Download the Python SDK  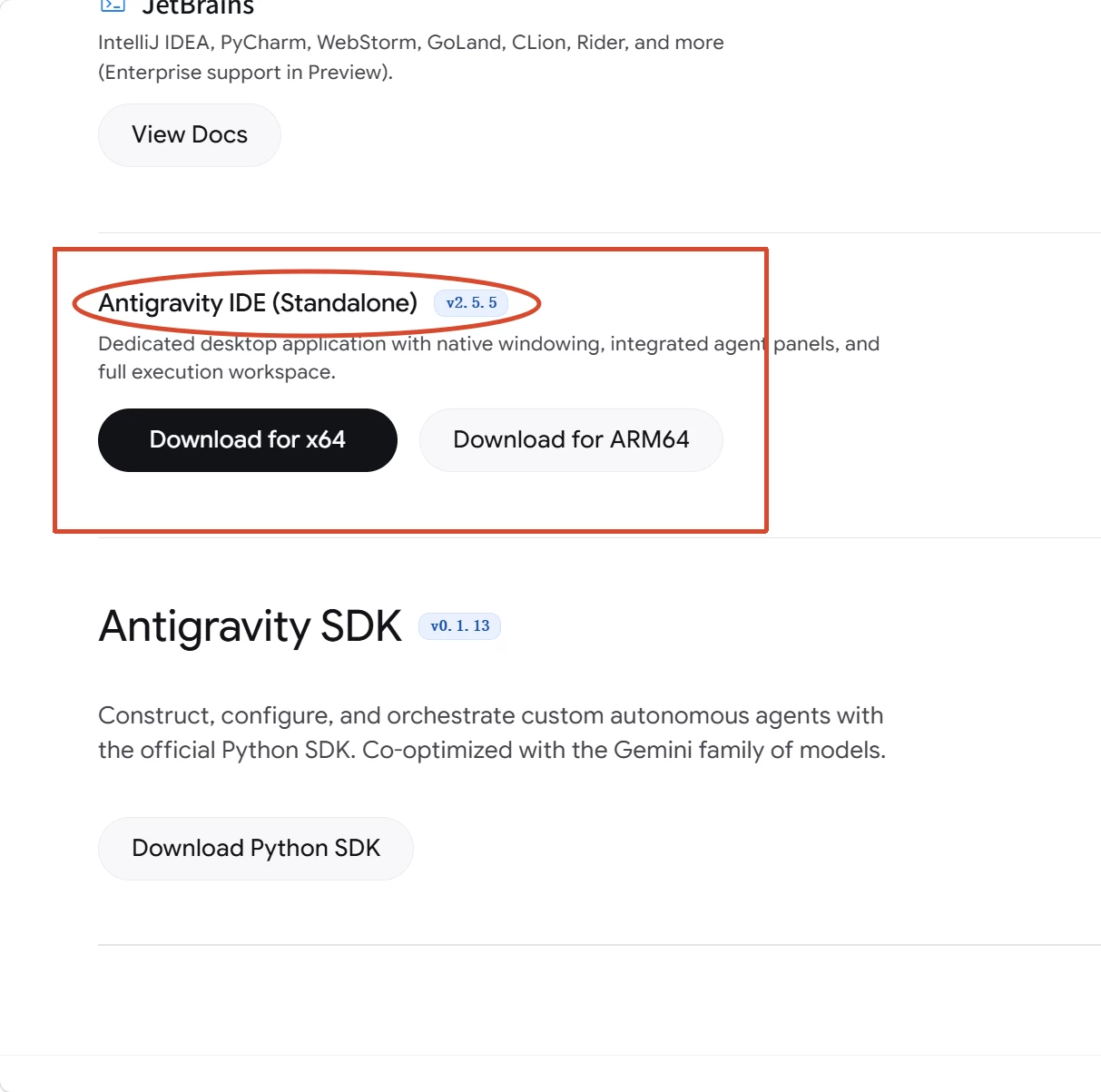point(256,849)
